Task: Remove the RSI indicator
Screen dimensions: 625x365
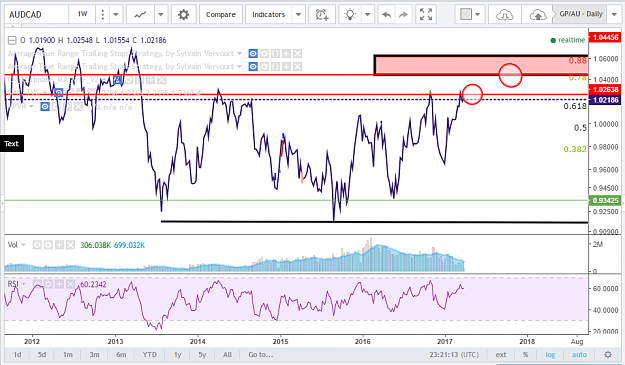Action: 70,284
